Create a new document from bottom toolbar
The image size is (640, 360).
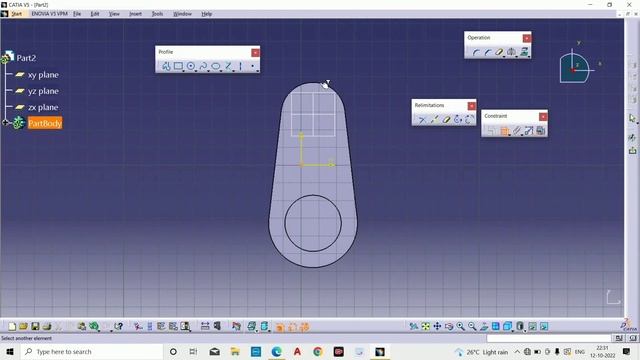coord(12,326)
